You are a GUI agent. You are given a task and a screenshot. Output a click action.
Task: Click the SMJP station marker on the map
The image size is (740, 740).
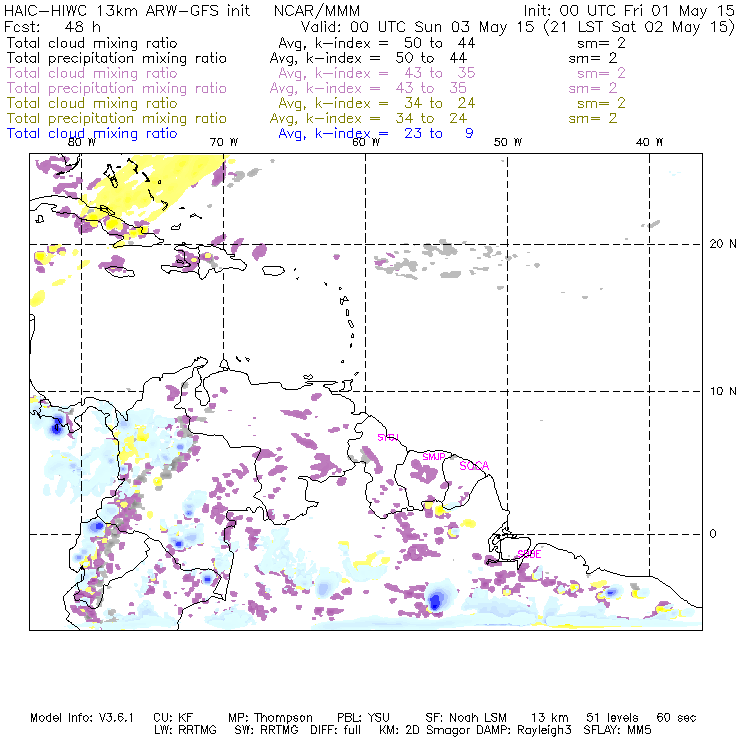(434, 457)
